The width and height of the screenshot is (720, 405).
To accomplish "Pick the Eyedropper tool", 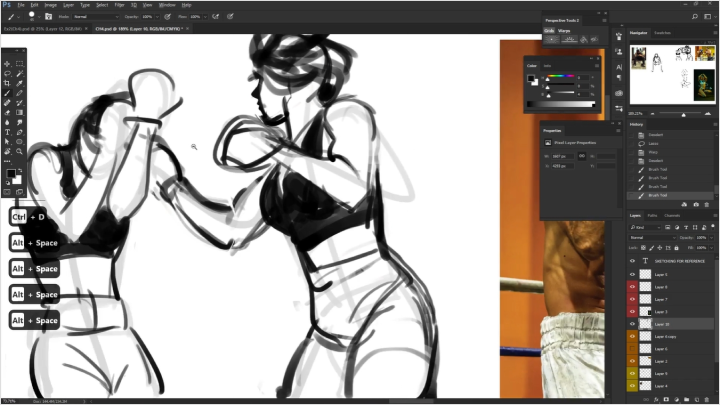I will (19, 83).
